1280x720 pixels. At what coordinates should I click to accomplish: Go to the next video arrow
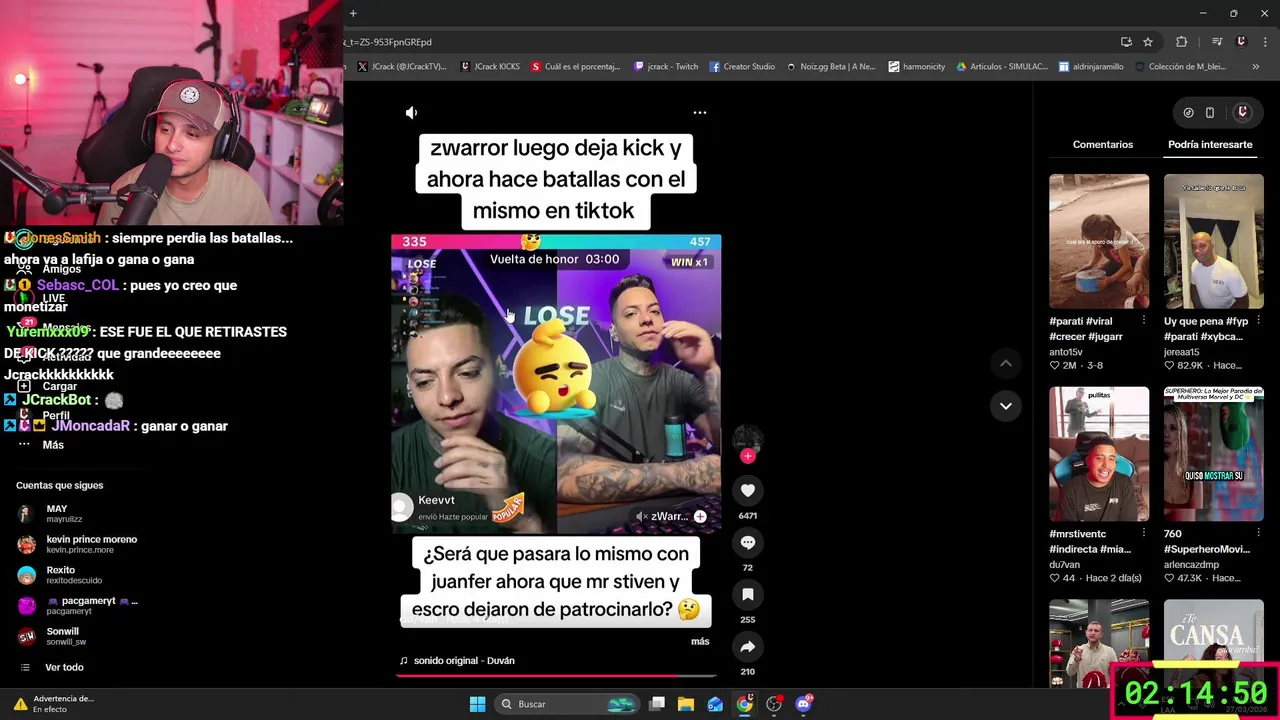1005,405
